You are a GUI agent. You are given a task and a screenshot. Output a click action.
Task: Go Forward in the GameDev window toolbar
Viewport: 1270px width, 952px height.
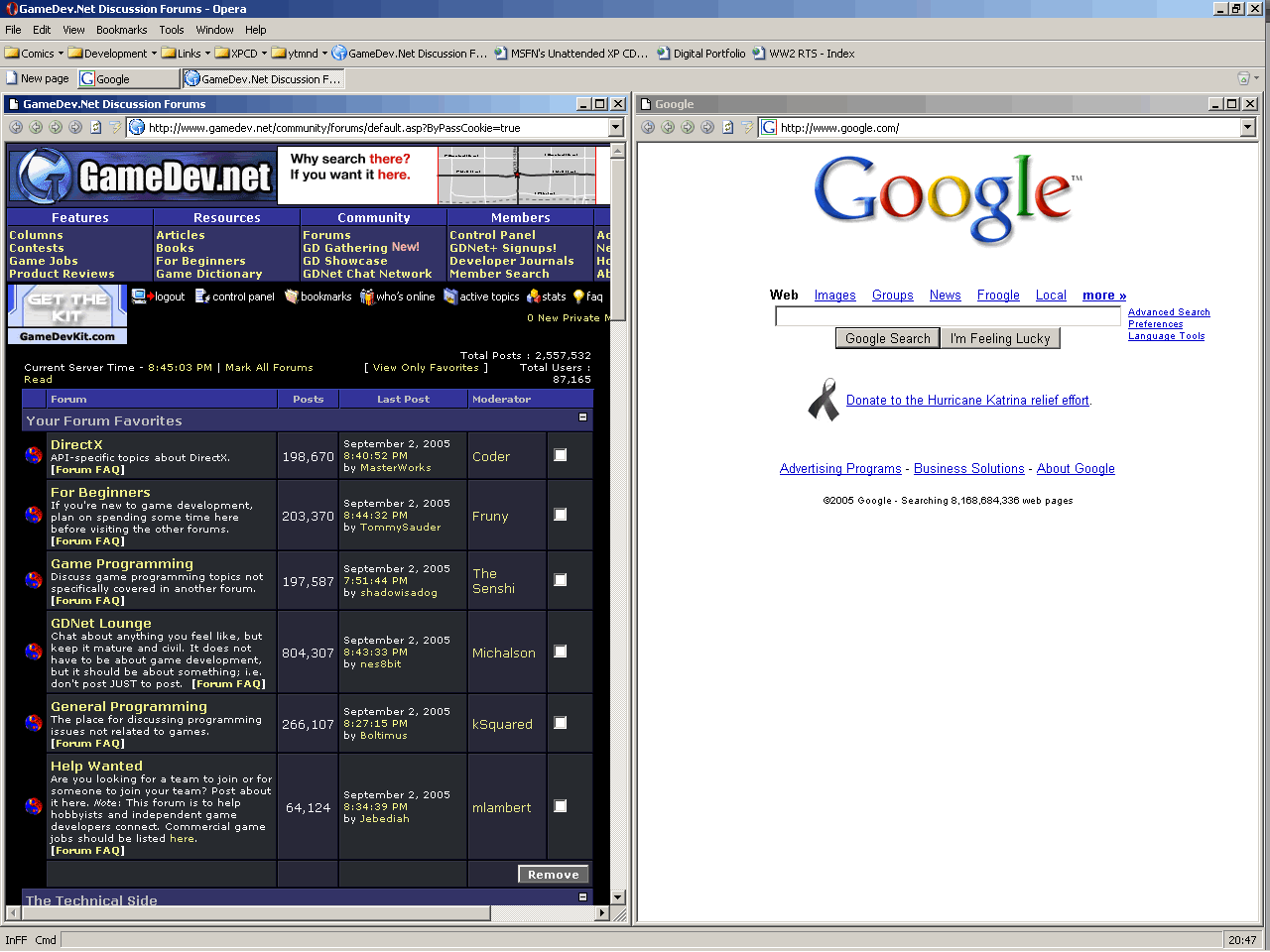(56, 127)
